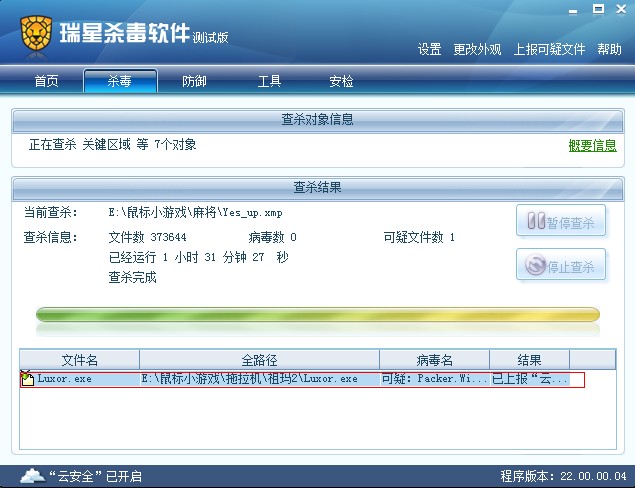Switch to the 工具 tab
Viewport: 635px width, 488px height.
pyautogui.click(x=269, y=81)
